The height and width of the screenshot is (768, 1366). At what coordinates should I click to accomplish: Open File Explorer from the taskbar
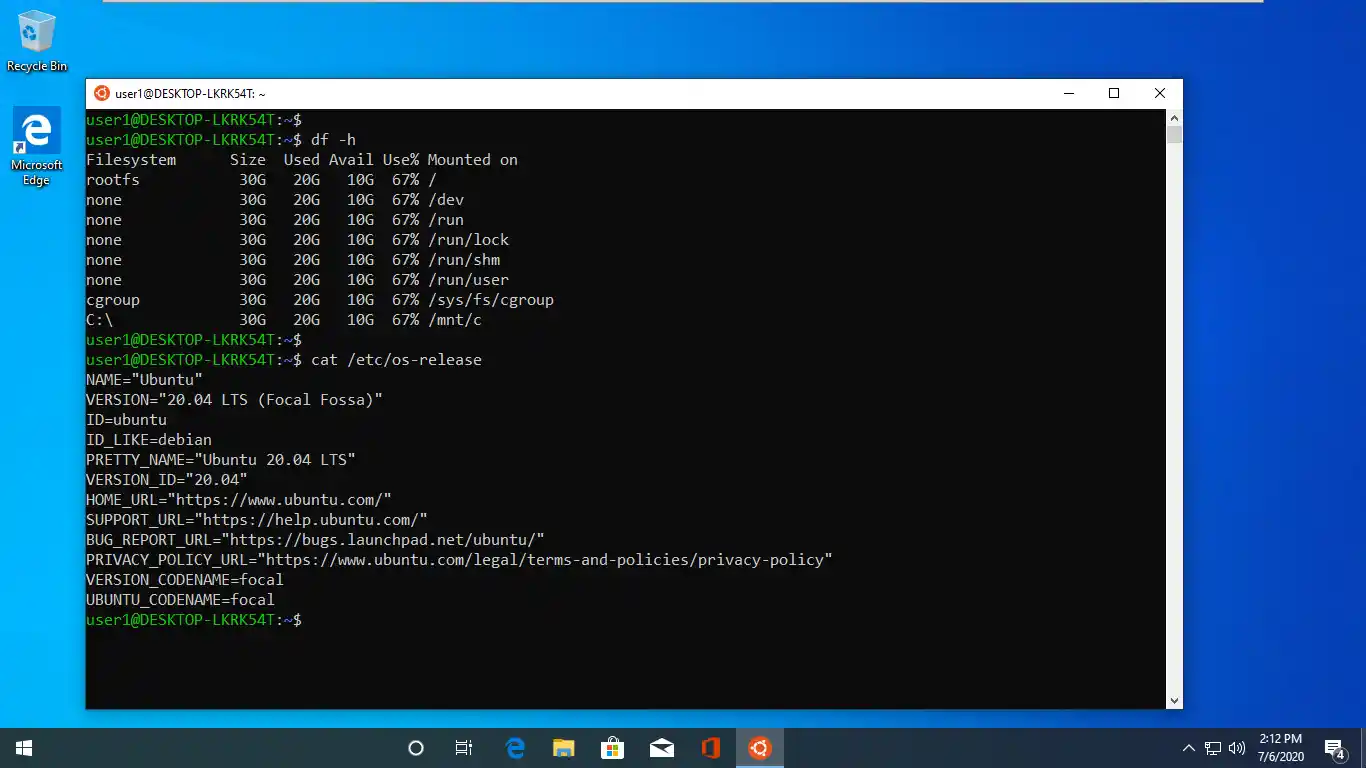pyautogui.click(x=563, y=747)
